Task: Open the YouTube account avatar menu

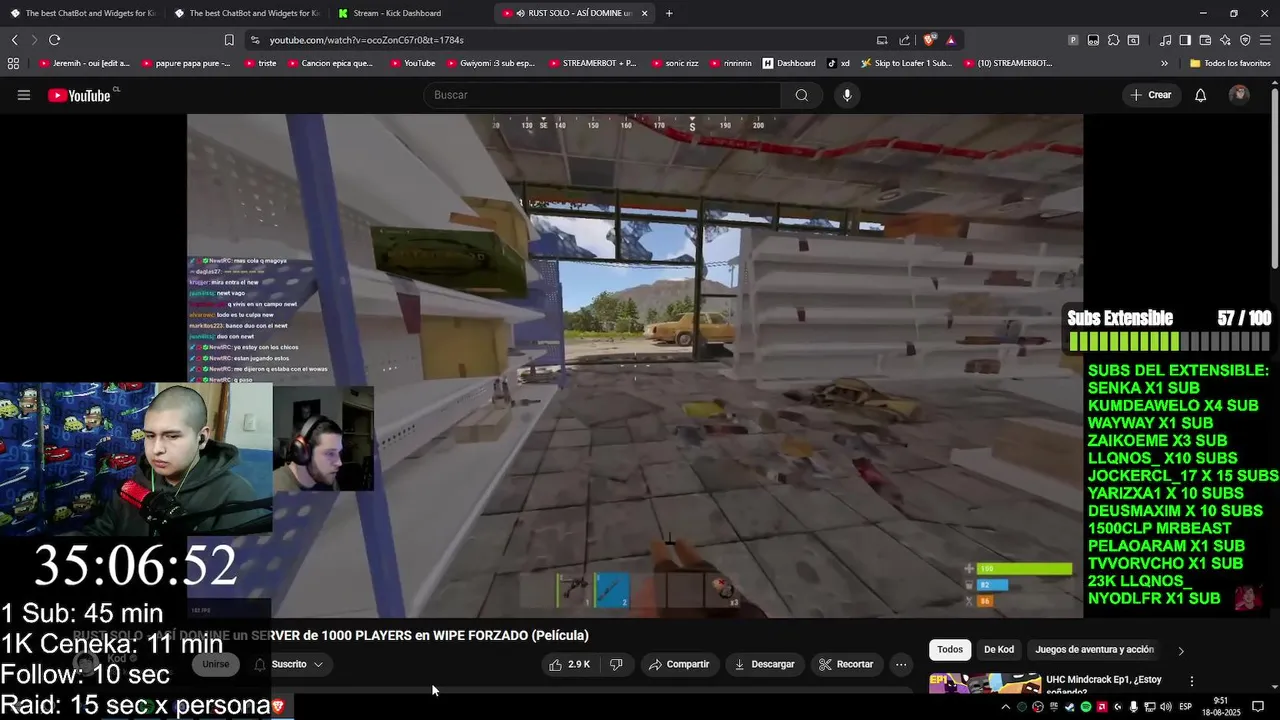Action: point(1239,95)
